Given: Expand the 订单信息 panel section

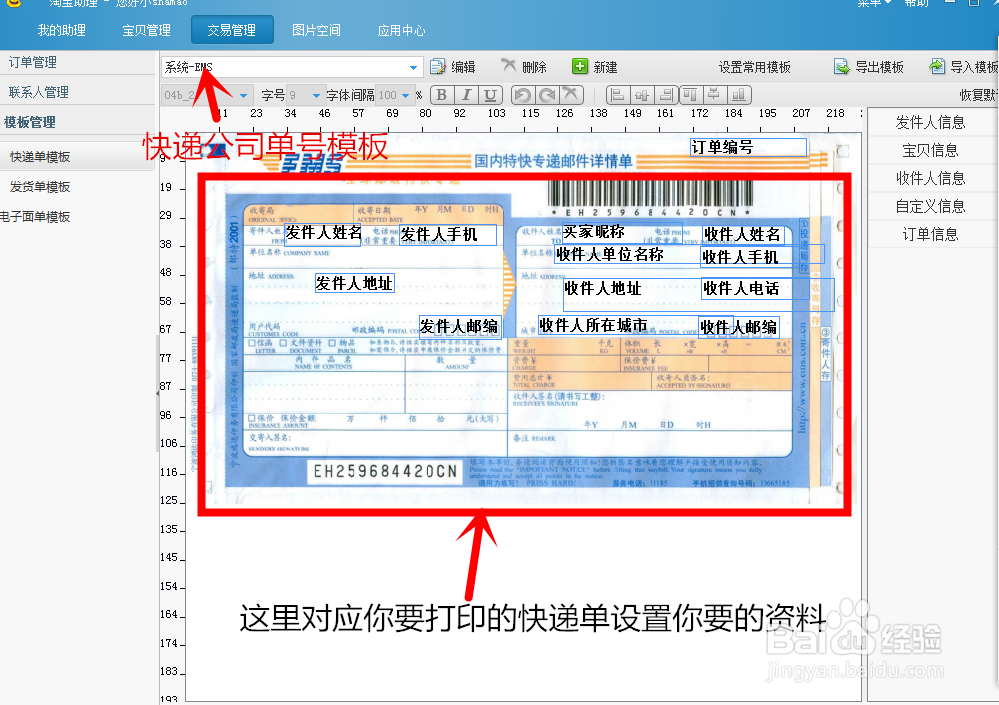Looking at the screenshot, I should [930, 234].
